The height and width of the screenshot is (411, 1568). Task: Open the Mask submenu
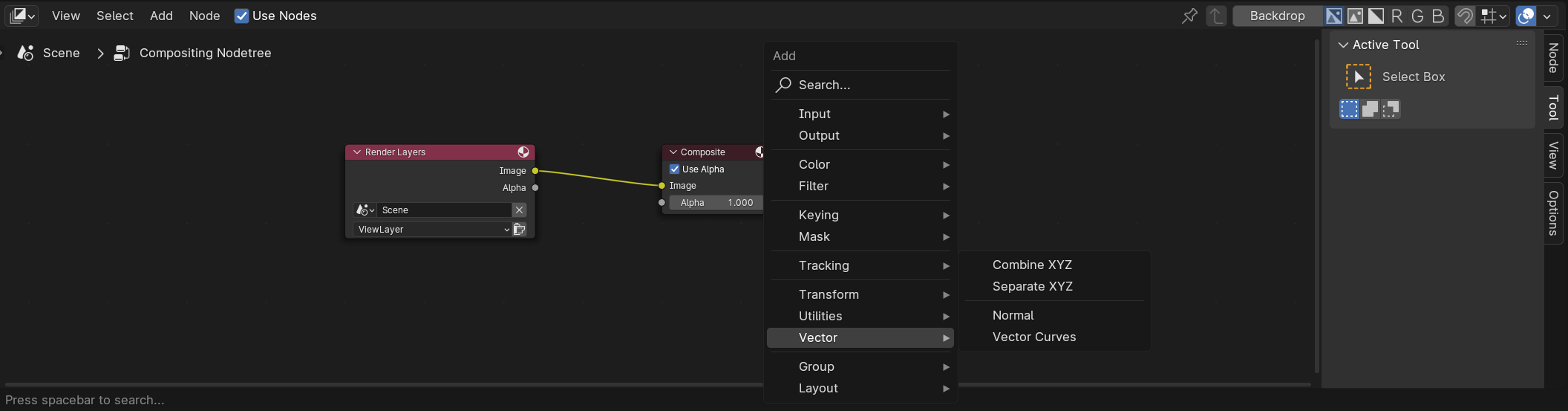click(x=861, y=236)
